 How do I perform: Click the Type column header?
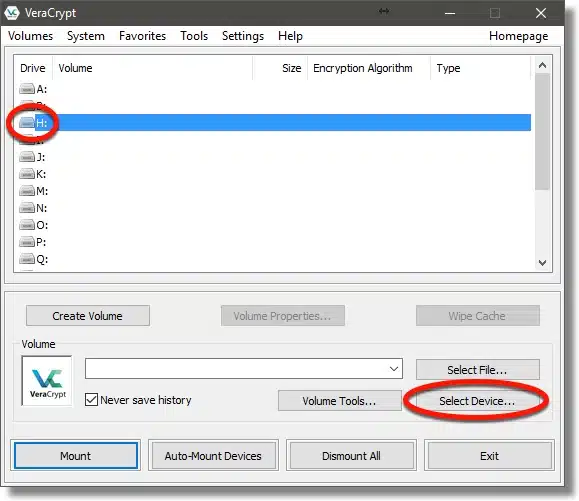(481, 68)
